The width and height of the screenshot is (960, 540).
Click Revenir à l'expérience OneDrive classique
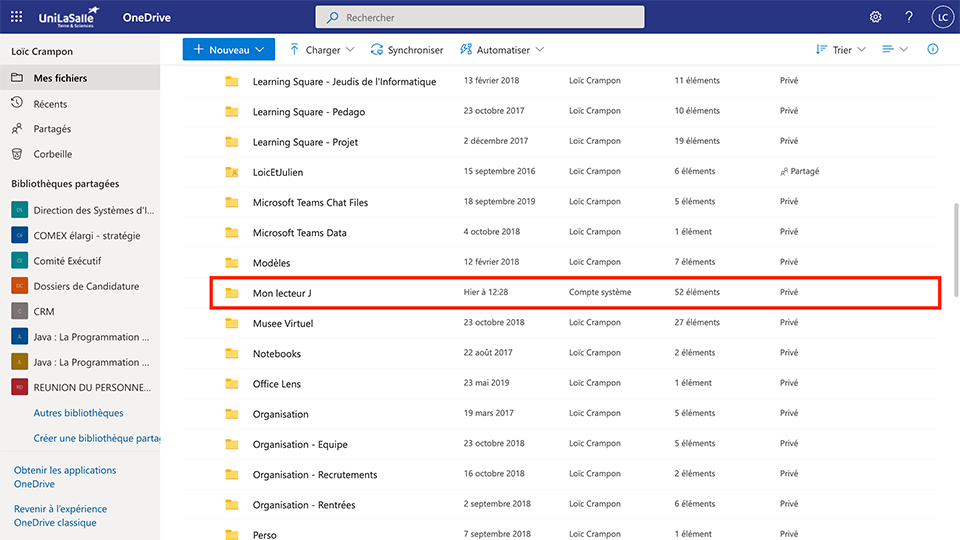pos(60,516)
